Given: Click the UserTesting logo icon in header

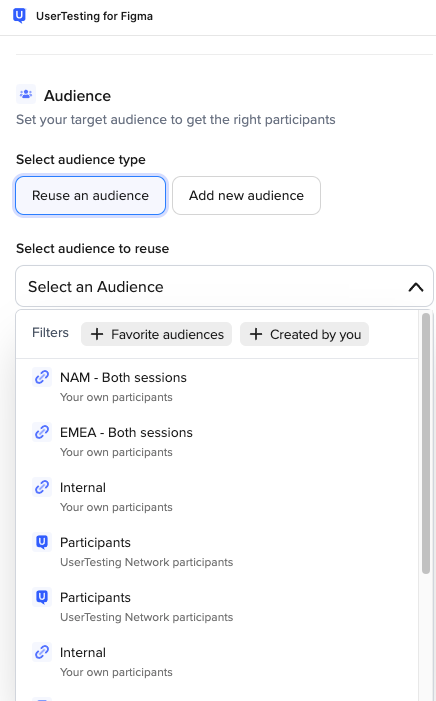Looking at the screenshot, I should (x=19, y=16).
